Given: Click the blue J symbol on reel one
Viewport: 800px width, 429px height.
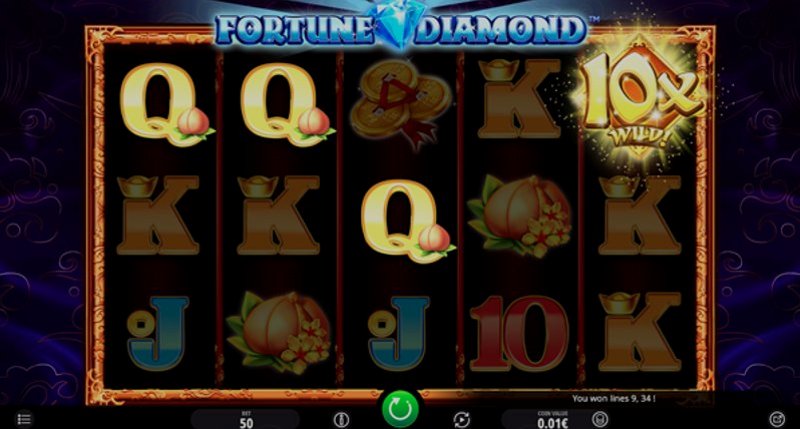Looking at the screenshot, I should click(158, 333).
